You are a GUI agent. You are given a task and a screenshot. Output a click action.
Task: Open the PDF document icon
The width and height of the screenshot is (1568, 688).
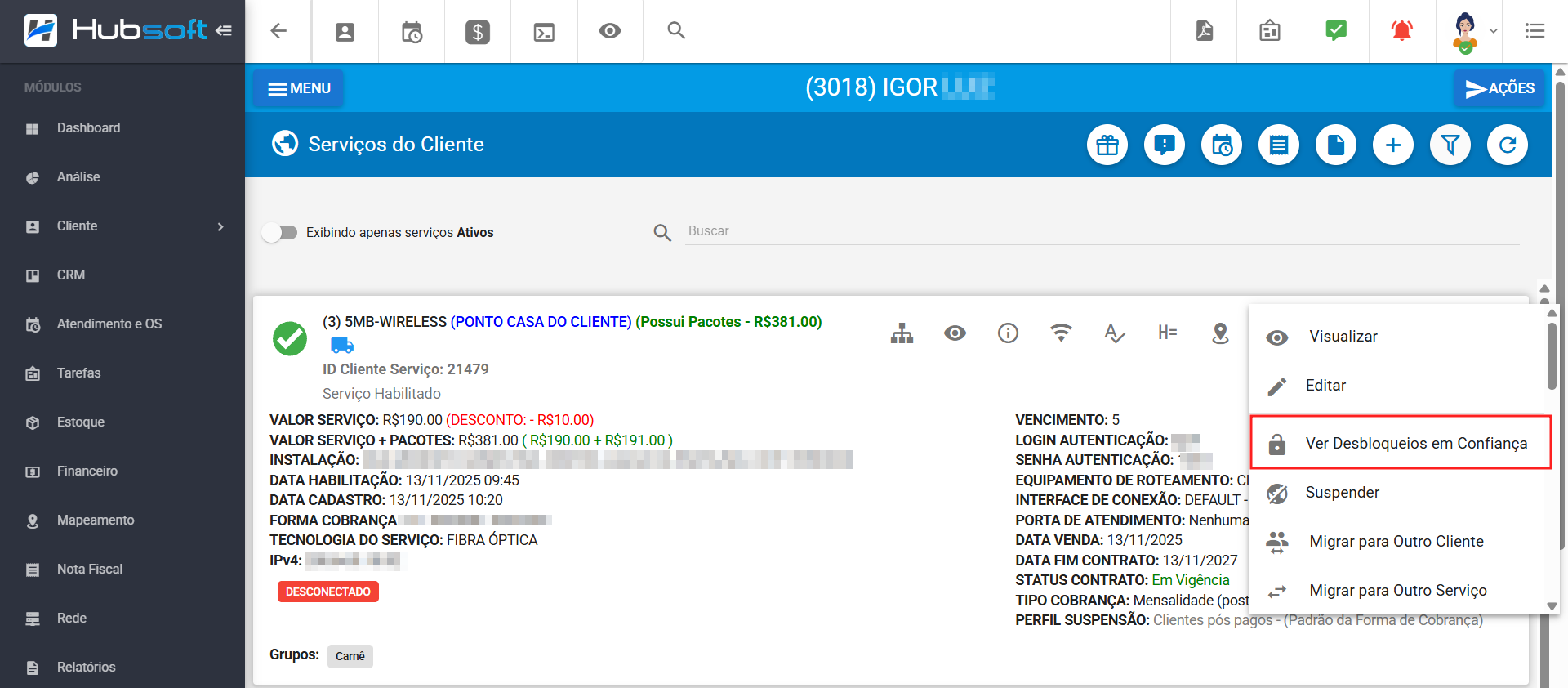1205,31
